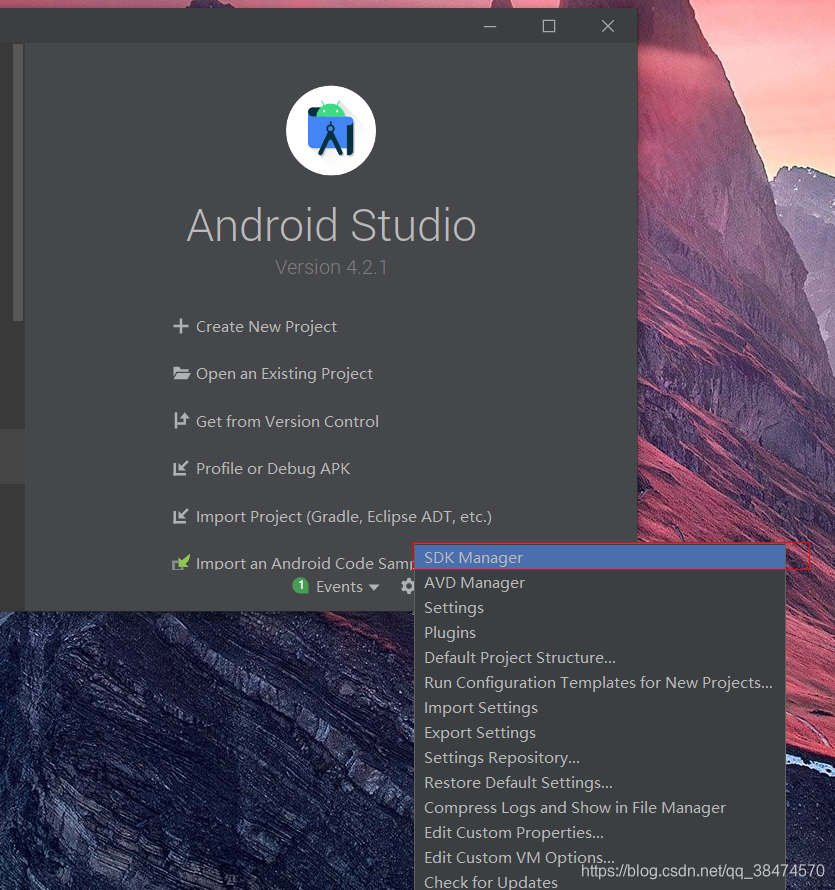Image resolution: width=835 pixels, height=890 pixels.
Task: Select Profile or Debug APK
Action: point(273,469)
